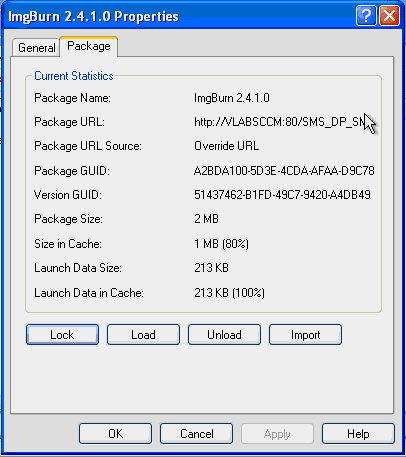
Task: Click the Apply button
Action: pyautogui.click(x=277, y=434)
